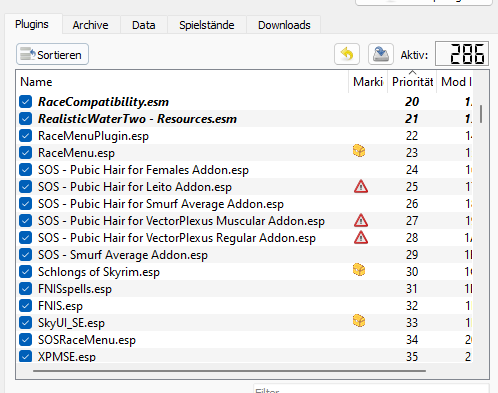The height and width of the screenshot is (393, 498).
Task: Click priority value 27
Action: 412,221
